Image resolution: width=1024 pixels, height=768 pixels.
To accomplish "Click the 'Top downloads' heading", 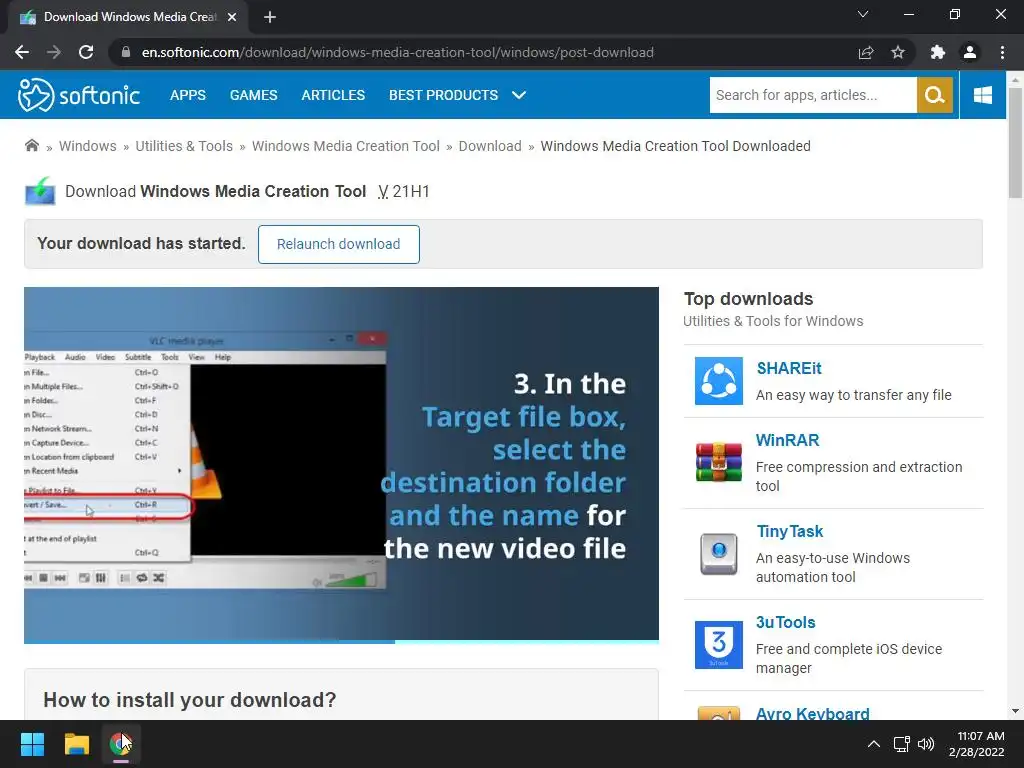I will 748,298.
